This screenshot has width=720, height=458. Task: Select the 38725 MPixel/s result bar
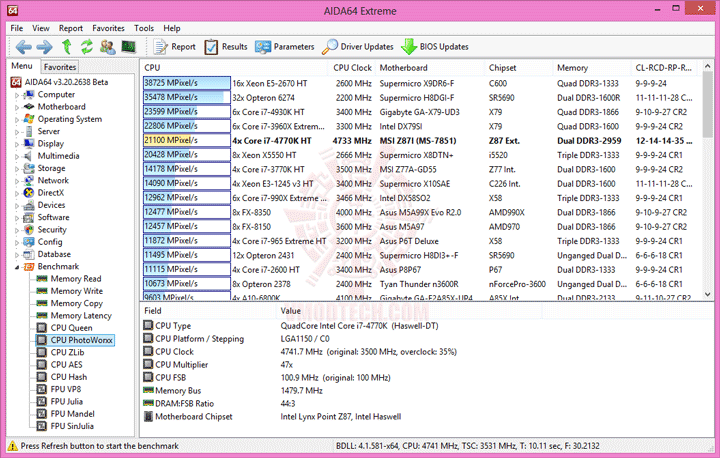click(x=186, y=83)
